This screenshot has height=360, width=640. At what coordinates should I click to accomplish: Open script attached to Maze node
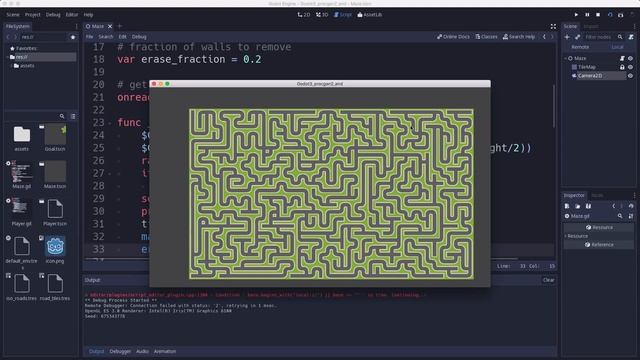[622, 58]
